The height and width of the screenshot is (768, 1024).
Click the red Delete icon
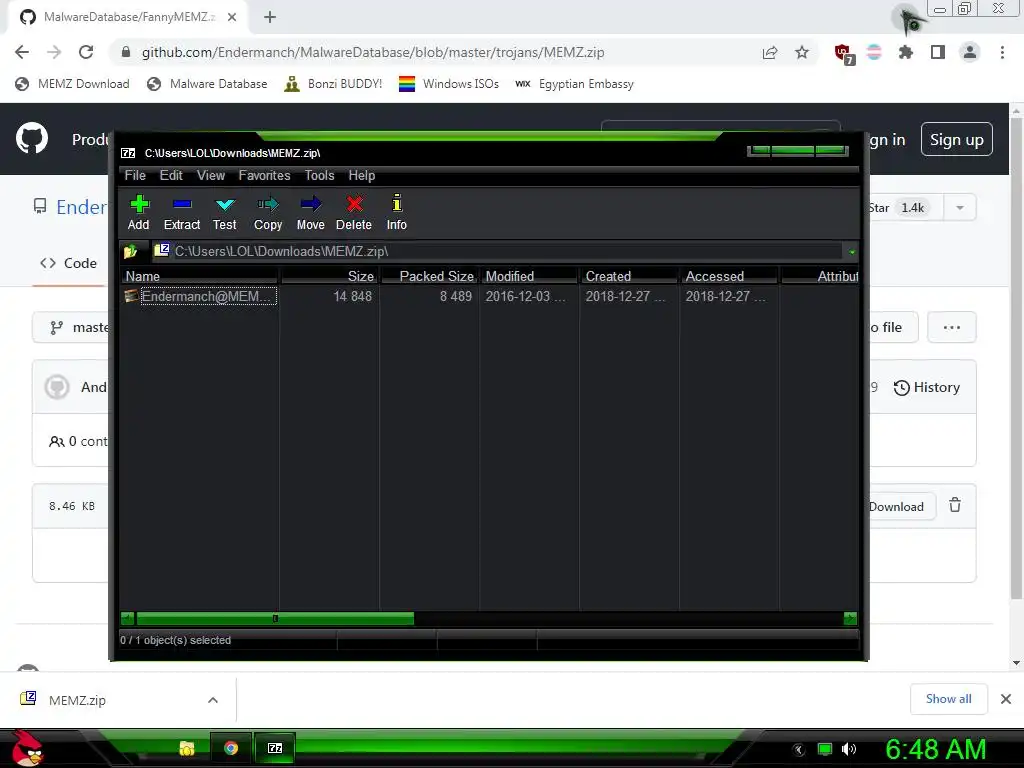coord(353,213)
